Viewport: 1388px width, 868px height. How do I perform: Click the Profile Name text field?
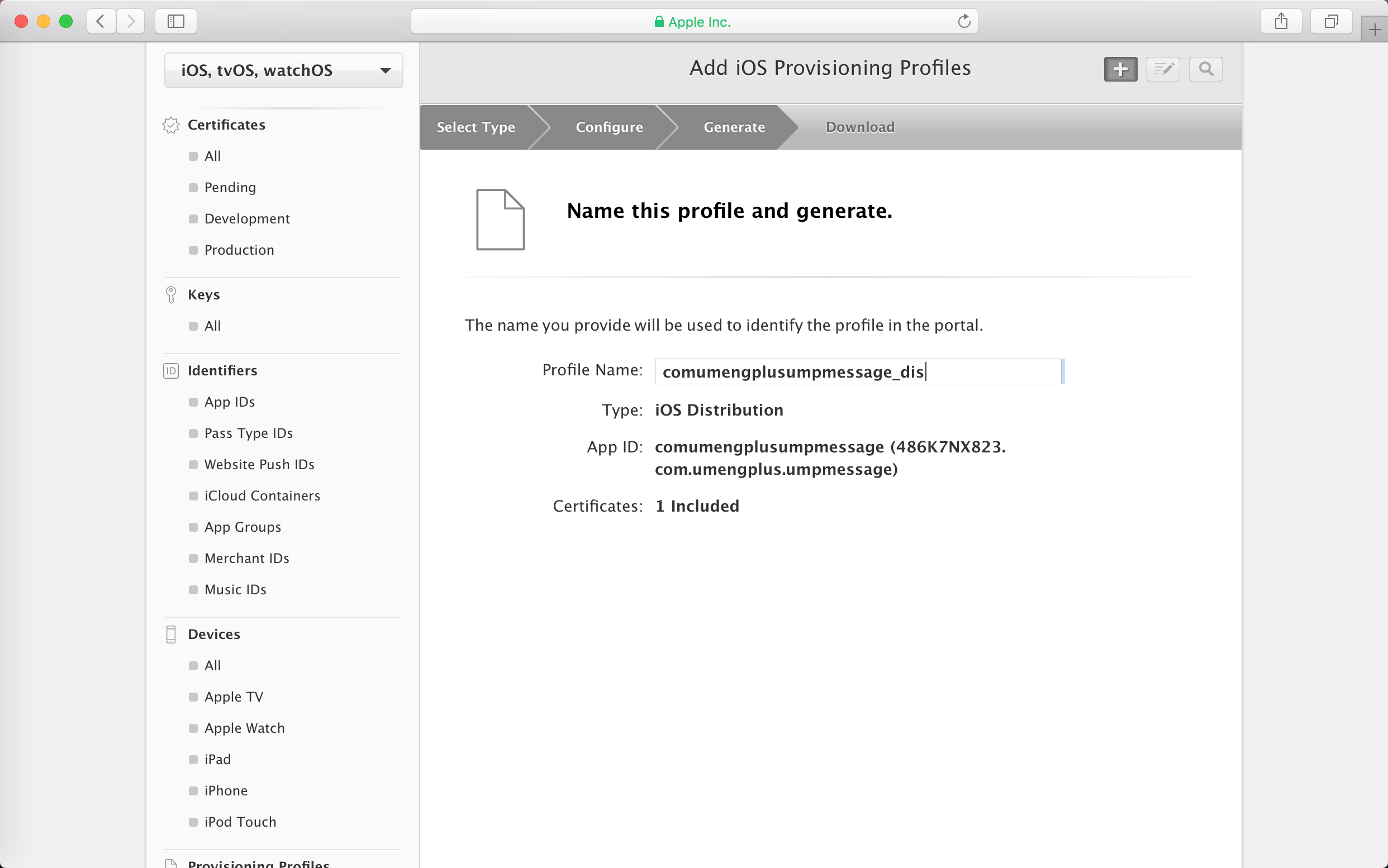coord(858,371)
